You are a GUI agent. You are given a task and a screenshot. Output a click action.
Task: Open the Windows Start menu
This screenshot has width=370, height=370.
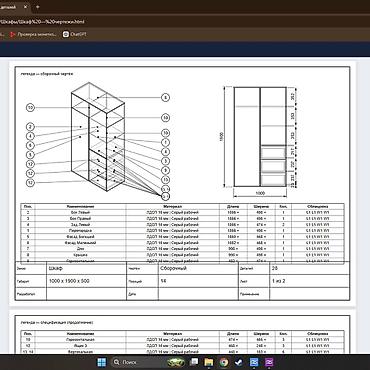(101, 362)
